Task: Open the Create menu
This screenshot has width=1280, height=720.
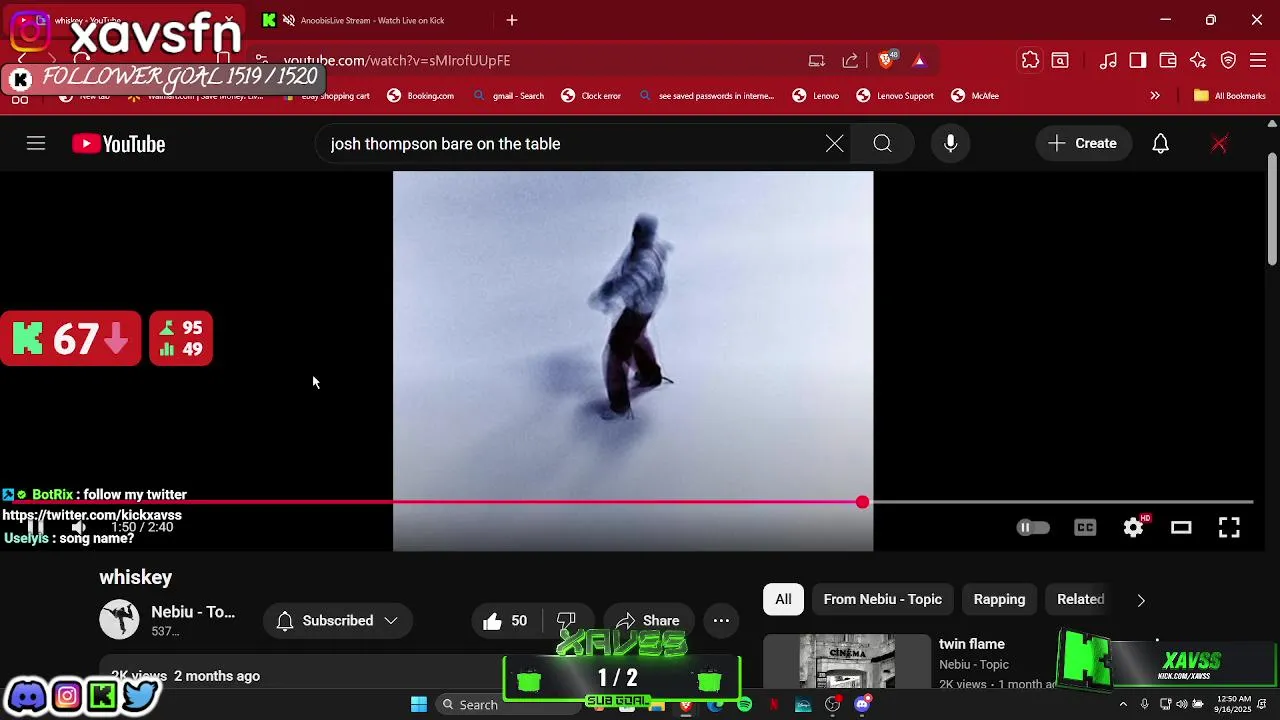Action: (1083, 144)
